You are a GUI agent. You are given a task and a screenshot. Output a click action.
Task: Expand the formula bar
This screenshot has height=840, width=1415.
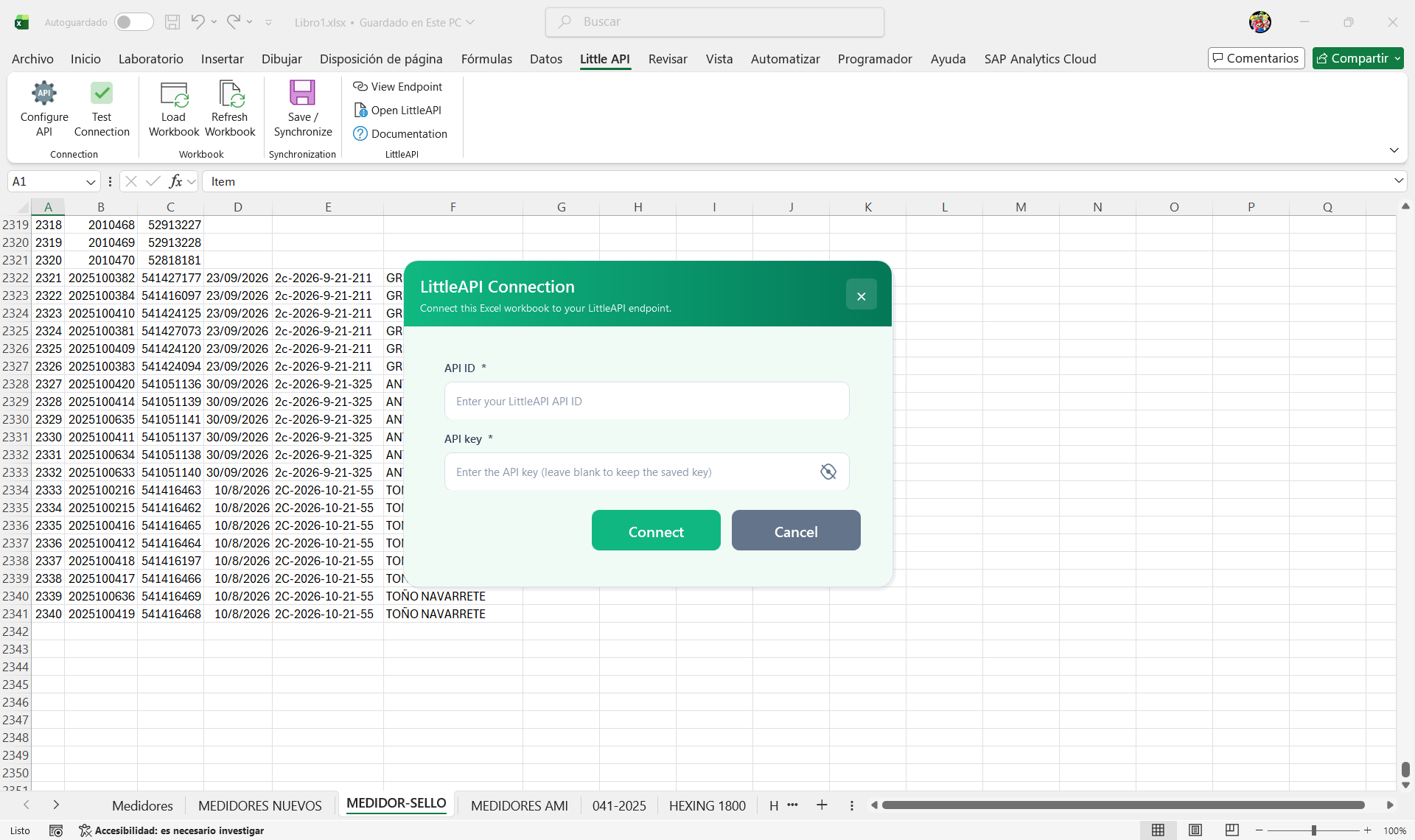coord(1398,181)
